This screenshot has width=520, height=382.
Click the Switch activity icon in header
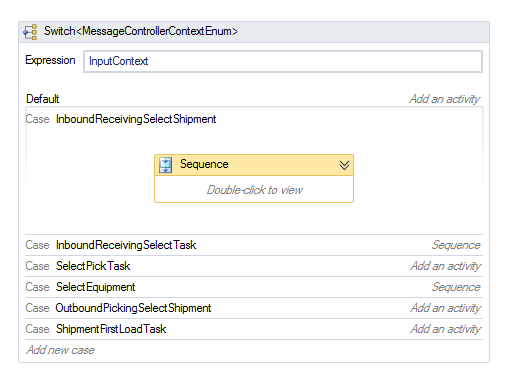(30, 32)
